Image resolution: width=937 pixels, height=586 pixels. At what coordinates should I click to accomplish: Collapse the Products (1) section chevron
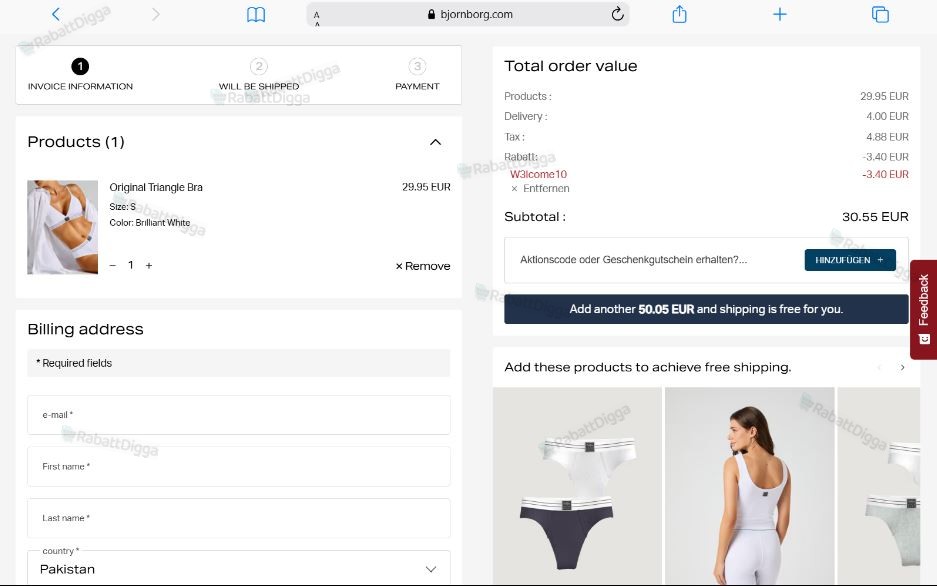point(436,142)
